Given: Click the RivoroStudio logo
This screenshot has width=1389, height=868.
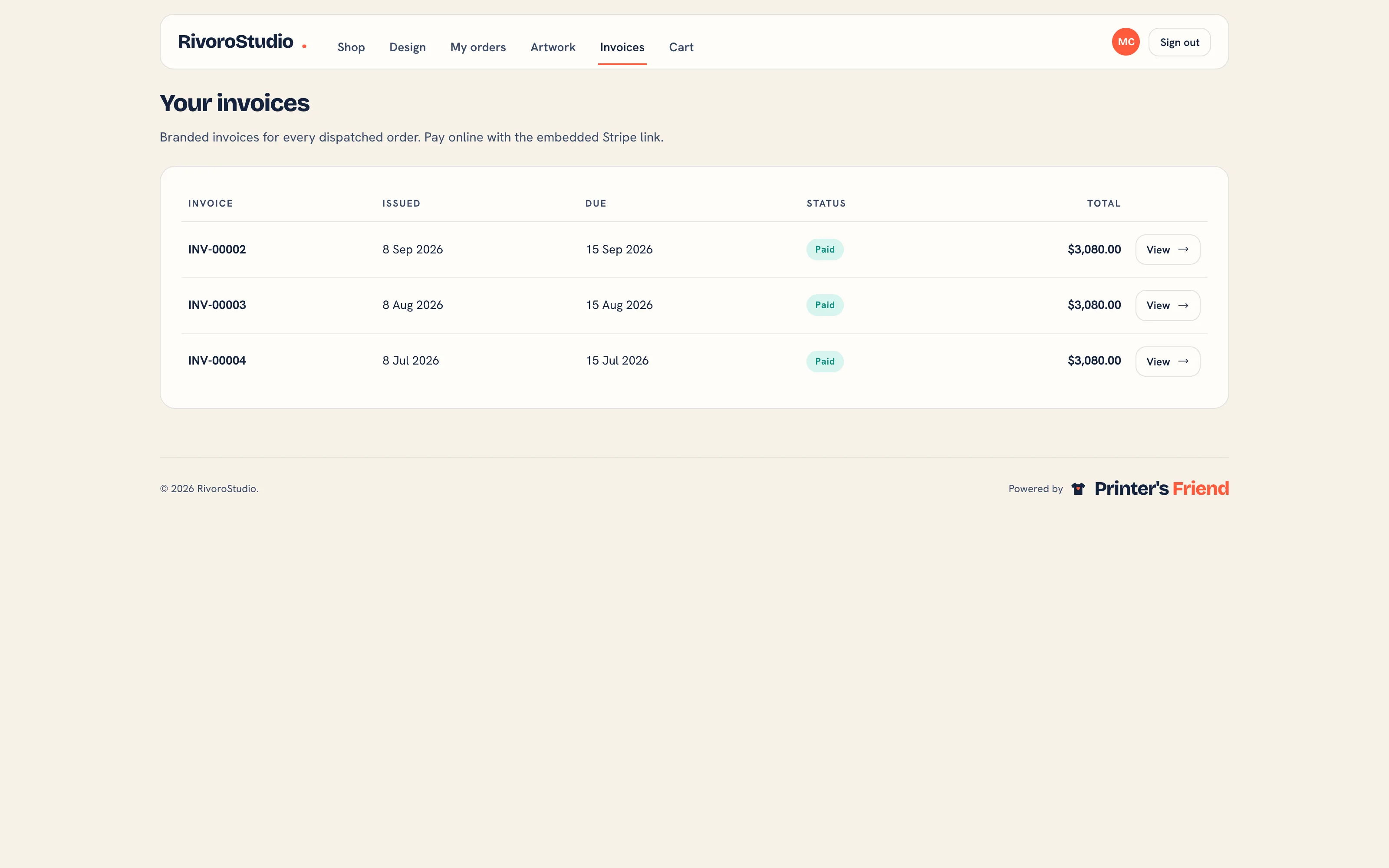Looking at the screenshot, I should [x=242, y=42].
